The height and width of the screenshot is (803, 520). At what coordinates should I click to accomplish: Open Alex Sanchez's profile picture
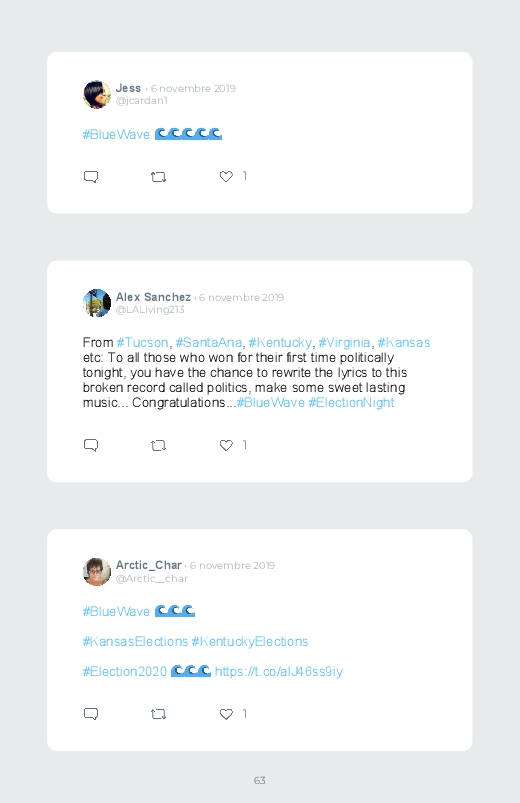(97, 303)
